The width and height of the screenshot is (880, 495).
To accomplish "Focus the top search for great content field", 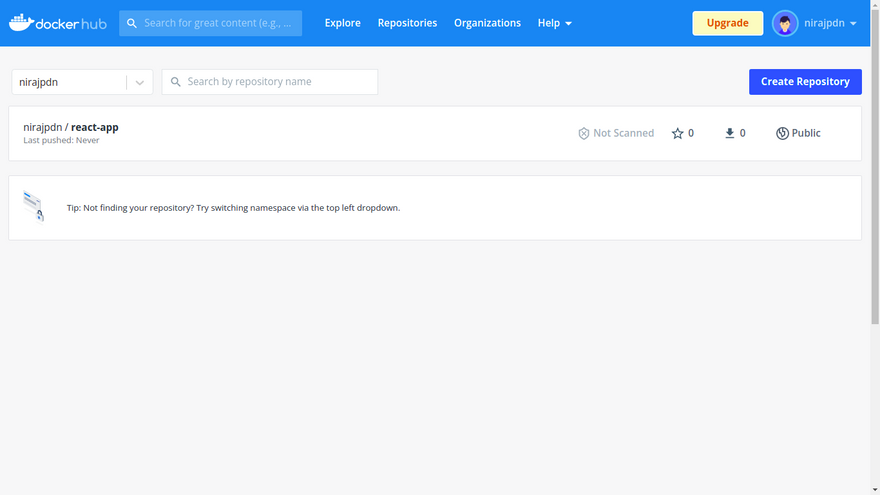I will [220, 23].
